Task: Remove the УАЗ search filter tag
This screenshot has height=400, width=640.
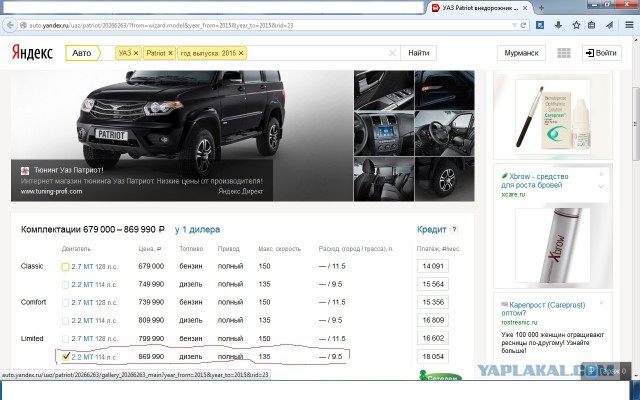Action: 135,52
